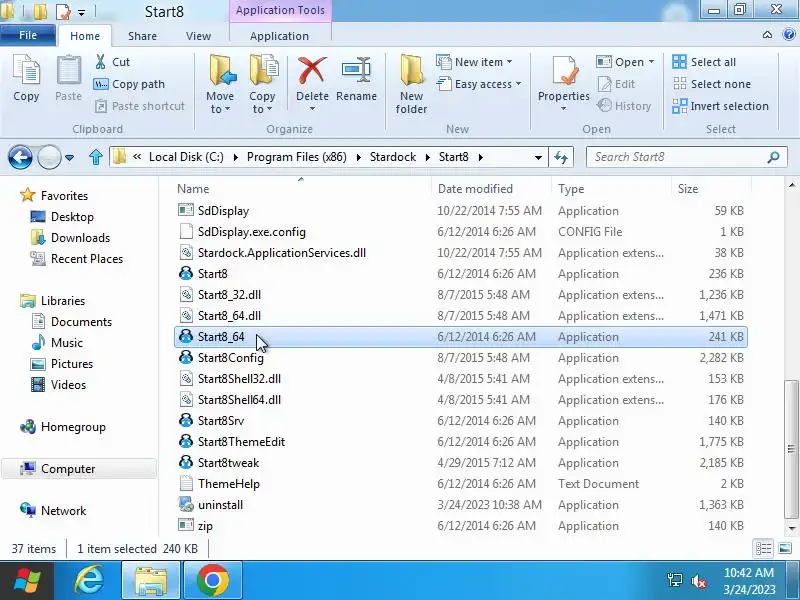Viewport: 800px width, 600px height.
Task: Open Google Chrome from the taskbar
Action: (x=213, y=581)
